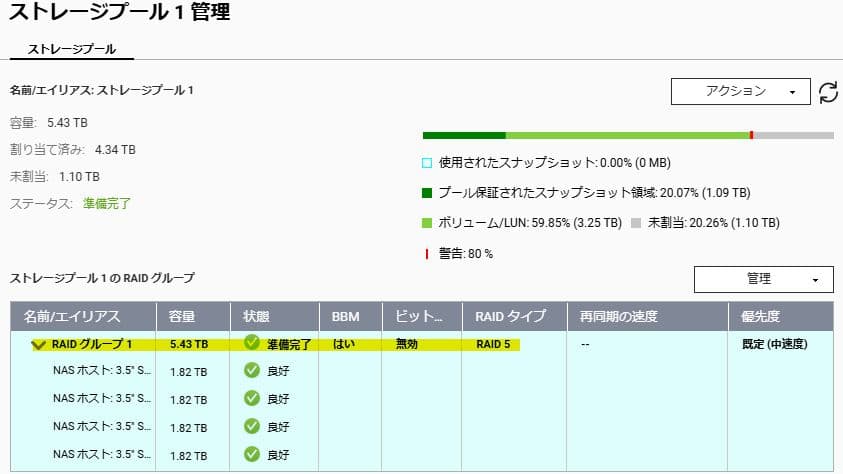Click the 名前/エイリアス column header

click(x=72, y=317)
